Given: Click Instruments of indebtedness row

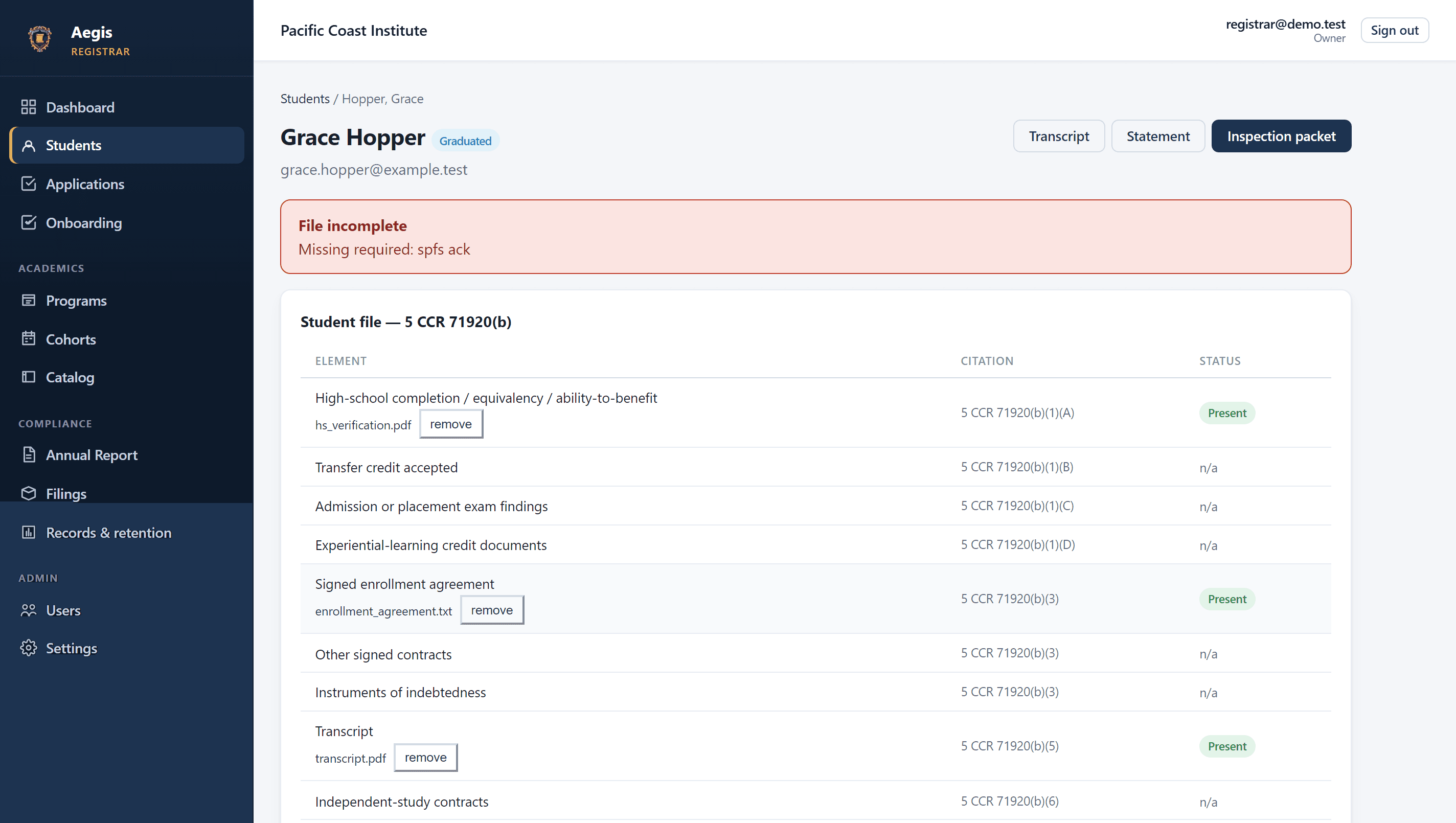Looking at the screenshot, I should point(815,692).
